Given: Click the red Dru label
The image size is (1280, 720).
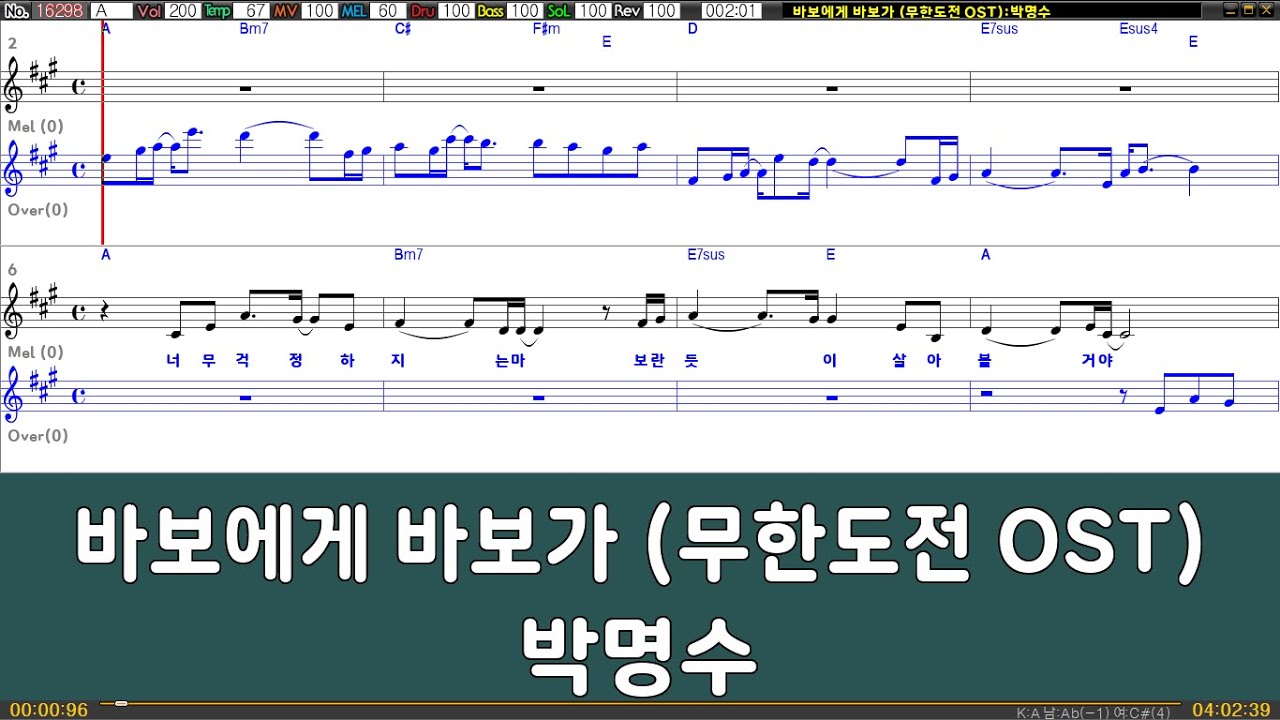Looking at the screenshot, I should (423, 10).
